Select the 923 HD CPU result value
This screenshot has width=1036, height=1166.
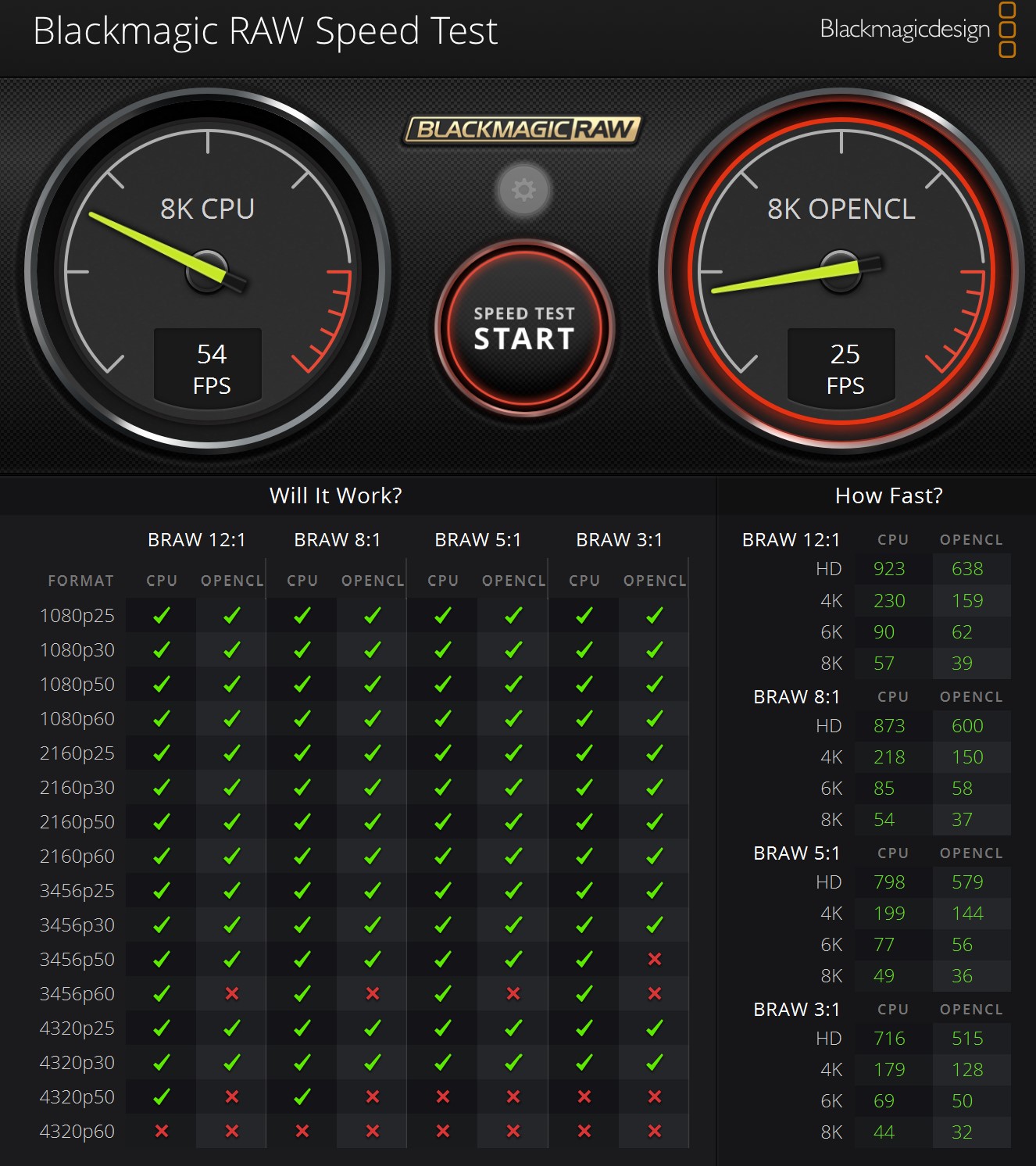[889, 569]
